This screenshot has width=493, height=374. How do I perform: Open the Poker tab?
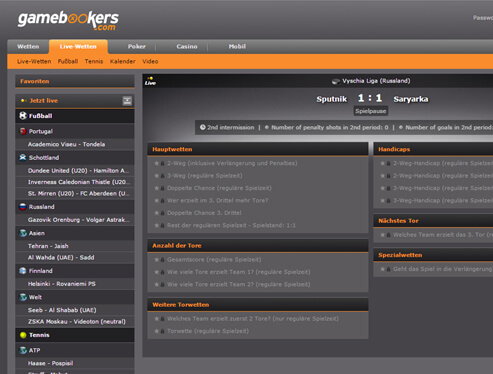(137, 47)
